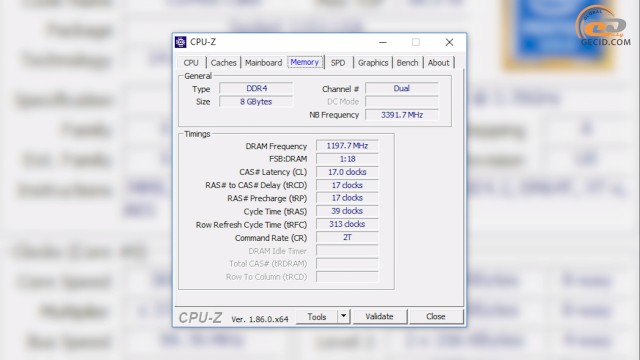Viewport: 640px width, 360px height.
Task: Select the tRAS 39 clocks value
Action: [347, 211]
